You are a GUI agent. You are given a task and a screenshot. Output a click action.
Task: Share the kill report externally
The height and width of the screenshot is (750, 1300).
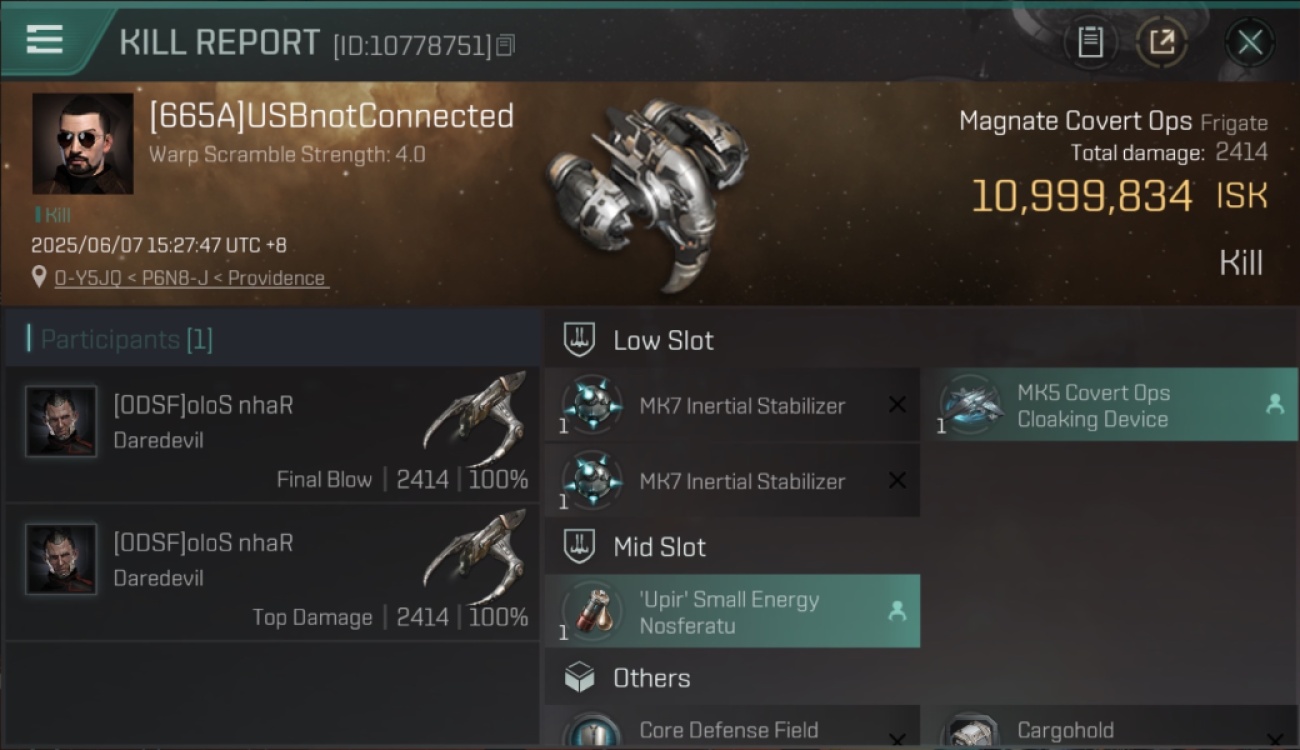[x=1162, y=43]
